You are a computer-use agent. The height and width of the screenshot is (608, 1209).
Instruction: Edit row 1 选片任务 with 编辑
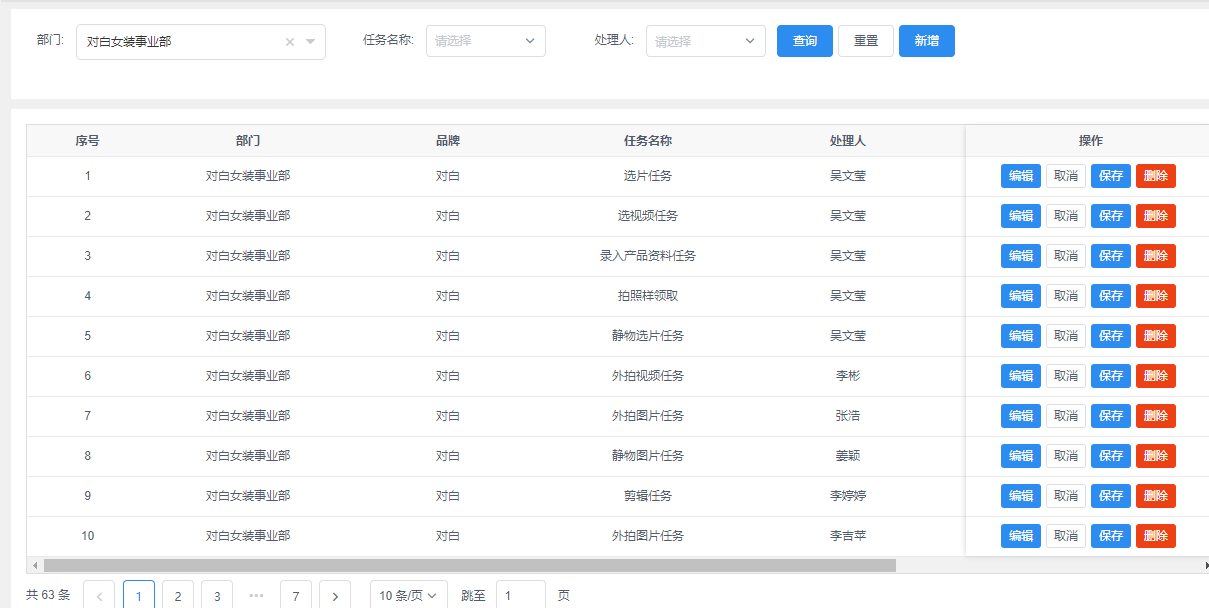point(1021,176)
